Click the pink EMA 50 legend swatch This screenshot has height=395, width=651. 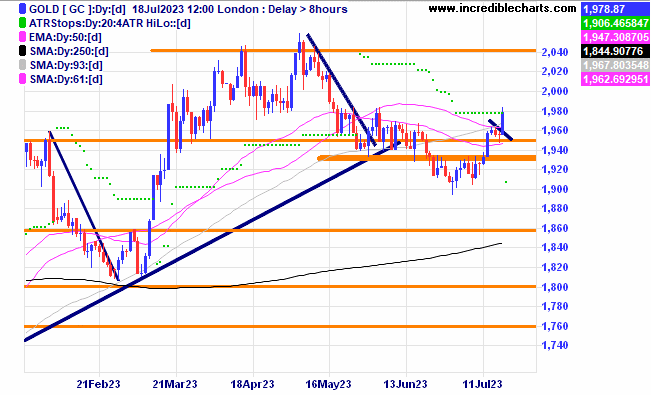click(x=22, y=37)
